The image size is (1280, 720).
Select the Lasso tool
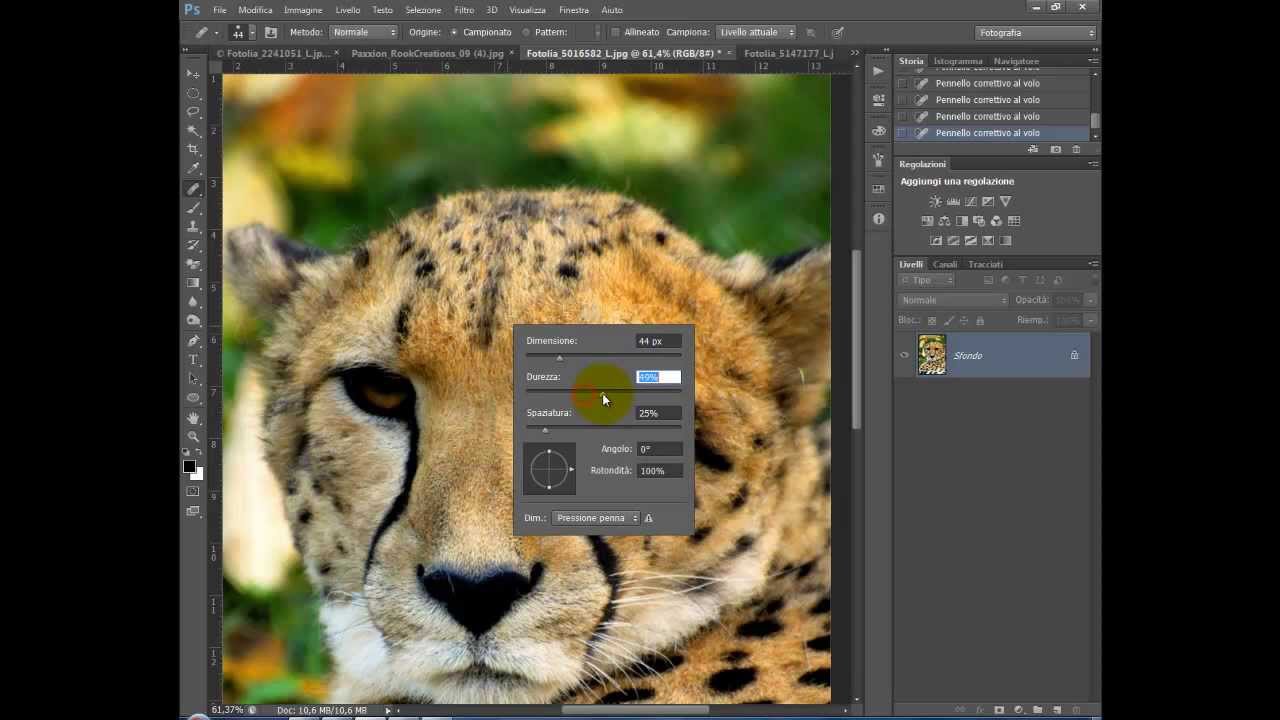coord(193,112)
